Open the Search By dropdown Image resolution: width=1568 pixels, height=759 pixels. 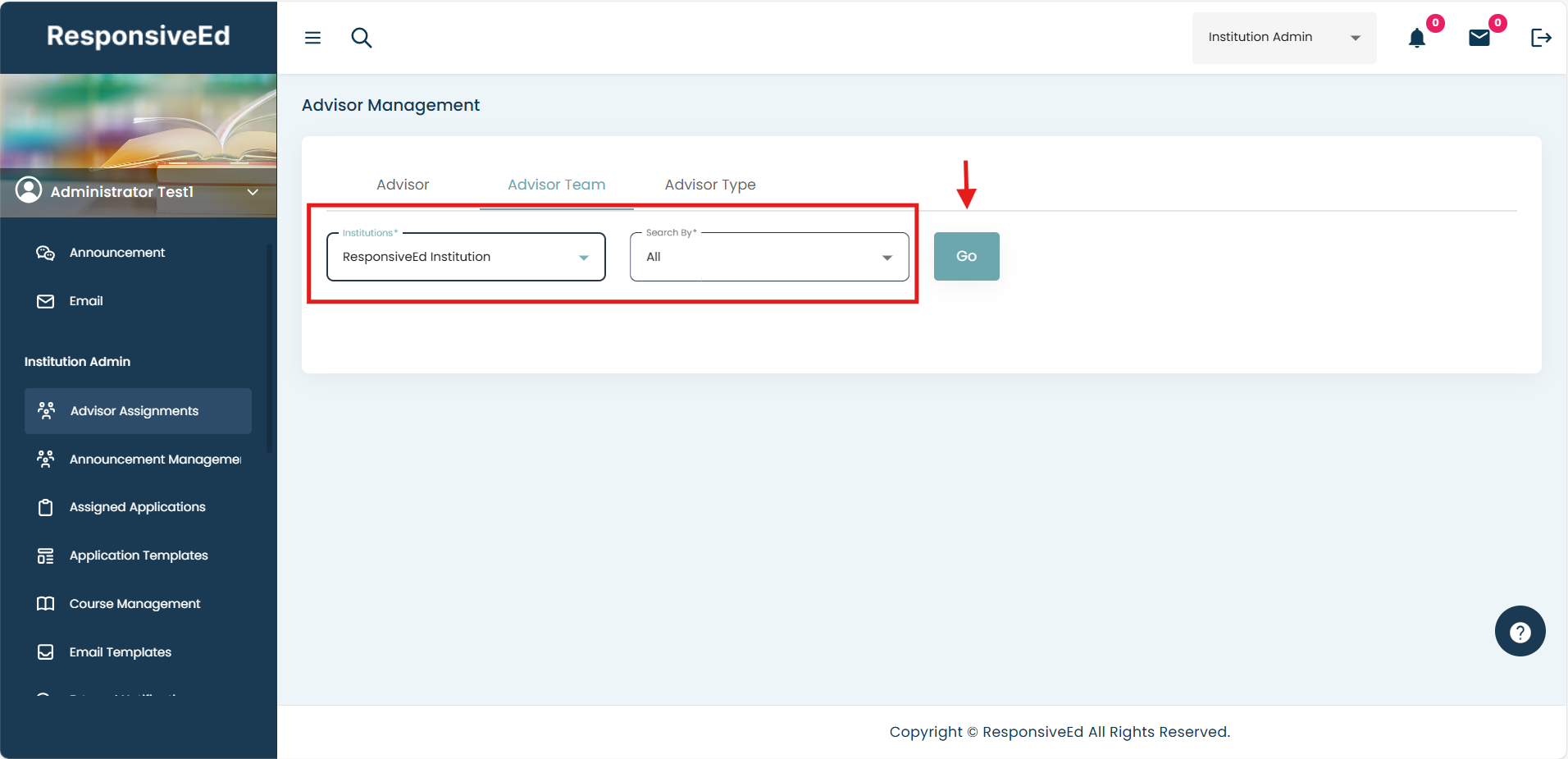point(768,257)
